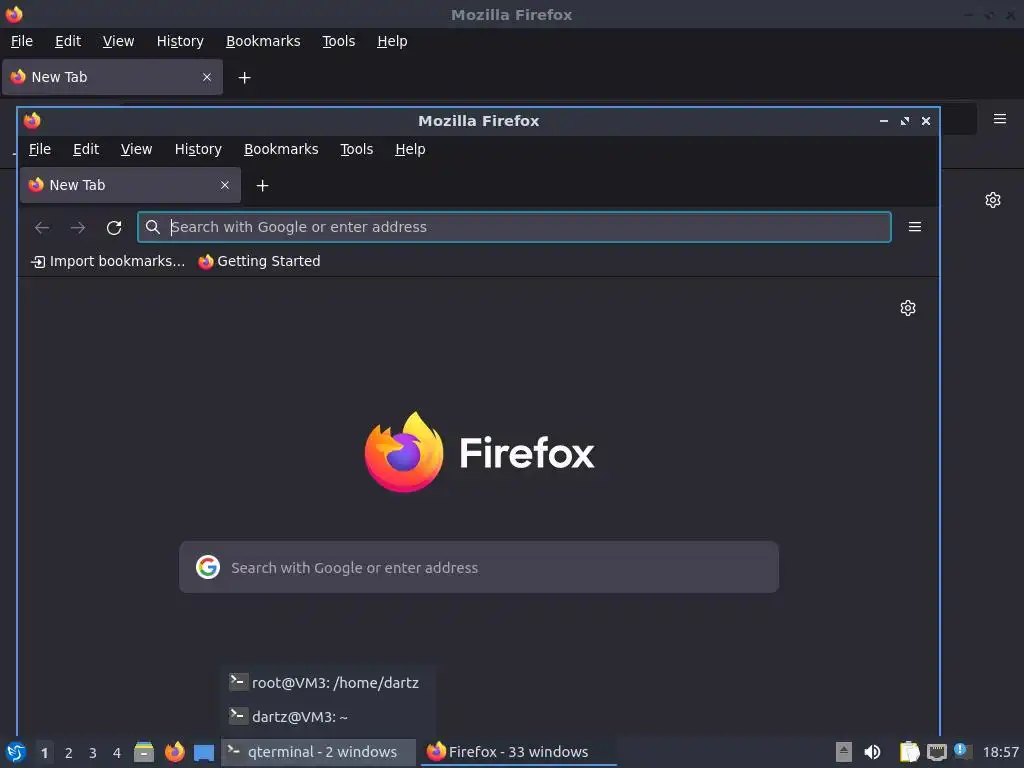Open Bookmarks menu in the front Firefox window

click(281, 150)
